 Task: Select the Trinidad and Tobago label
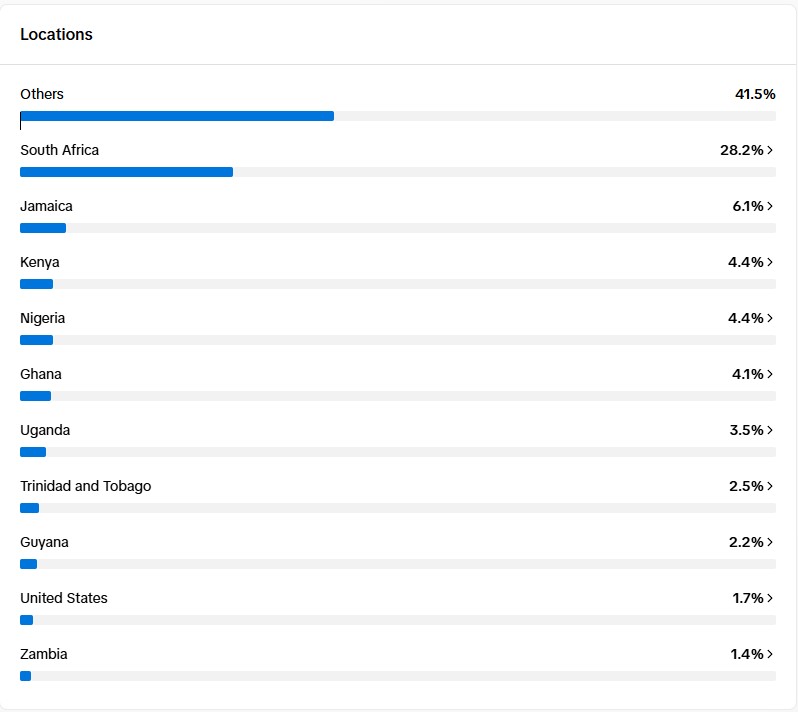(x=85, y=486)
